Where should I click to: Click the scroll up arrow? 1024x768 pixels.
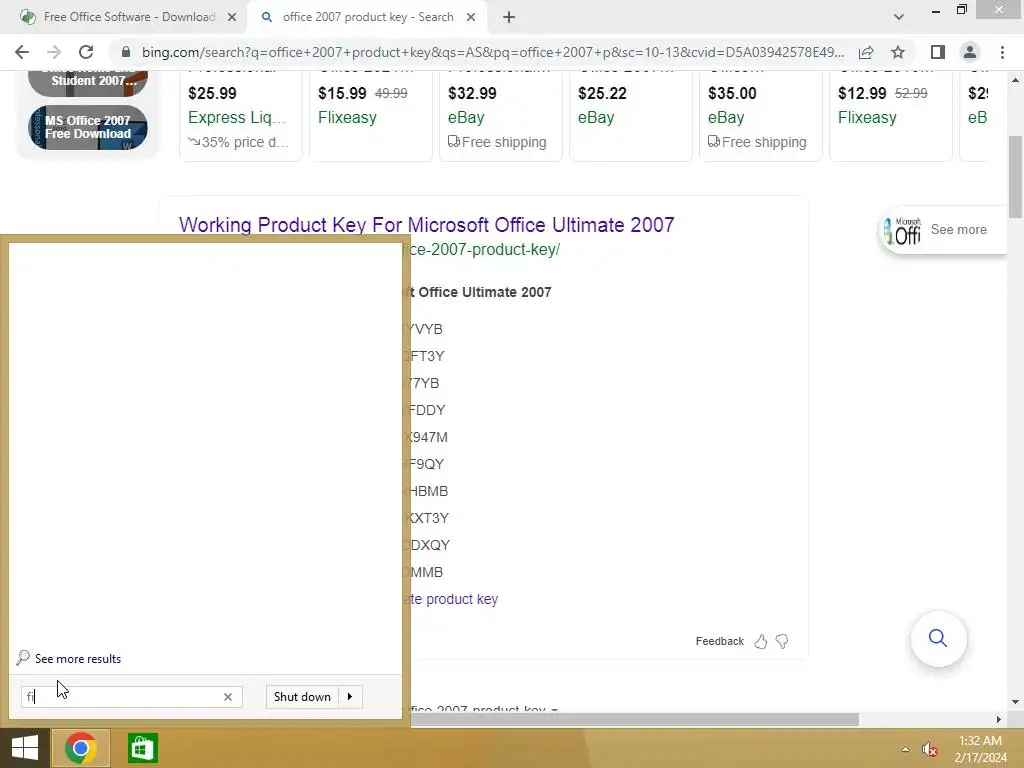pos(1015,80)
